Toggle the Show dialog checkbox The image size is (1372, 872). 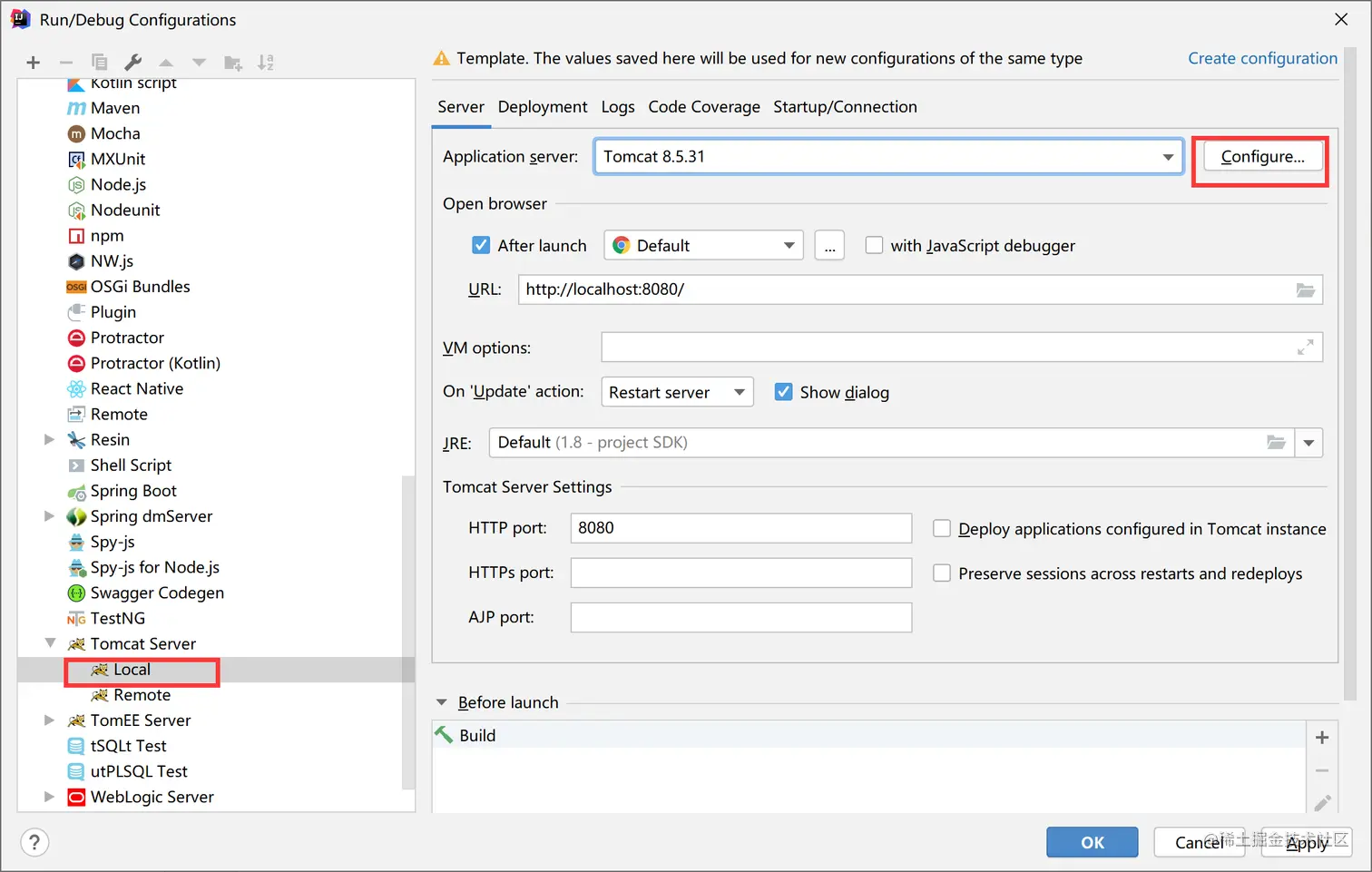click(x=783, y=392)
